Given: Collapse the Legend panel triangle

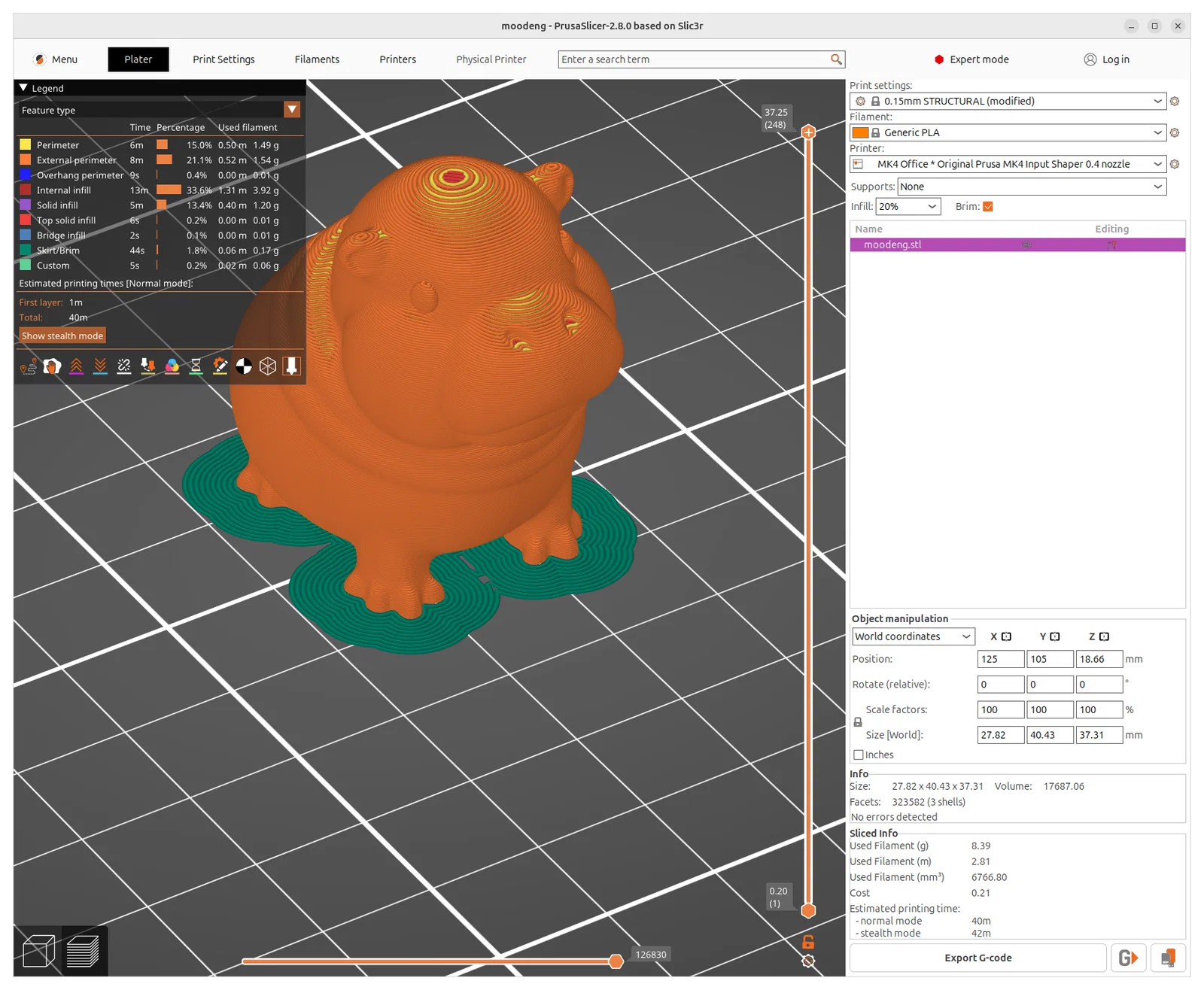Looking at the screenshot, I should click(23, 88).
